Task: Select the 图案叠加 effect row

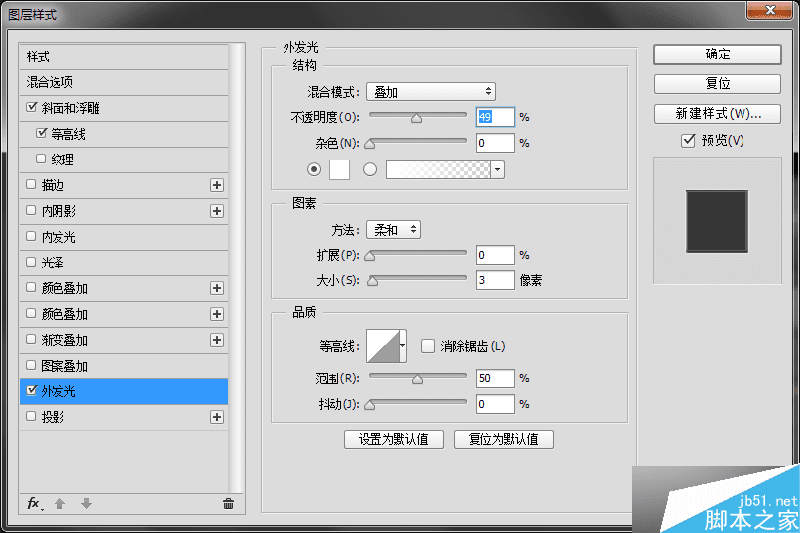Action: [x=123, y=366]
